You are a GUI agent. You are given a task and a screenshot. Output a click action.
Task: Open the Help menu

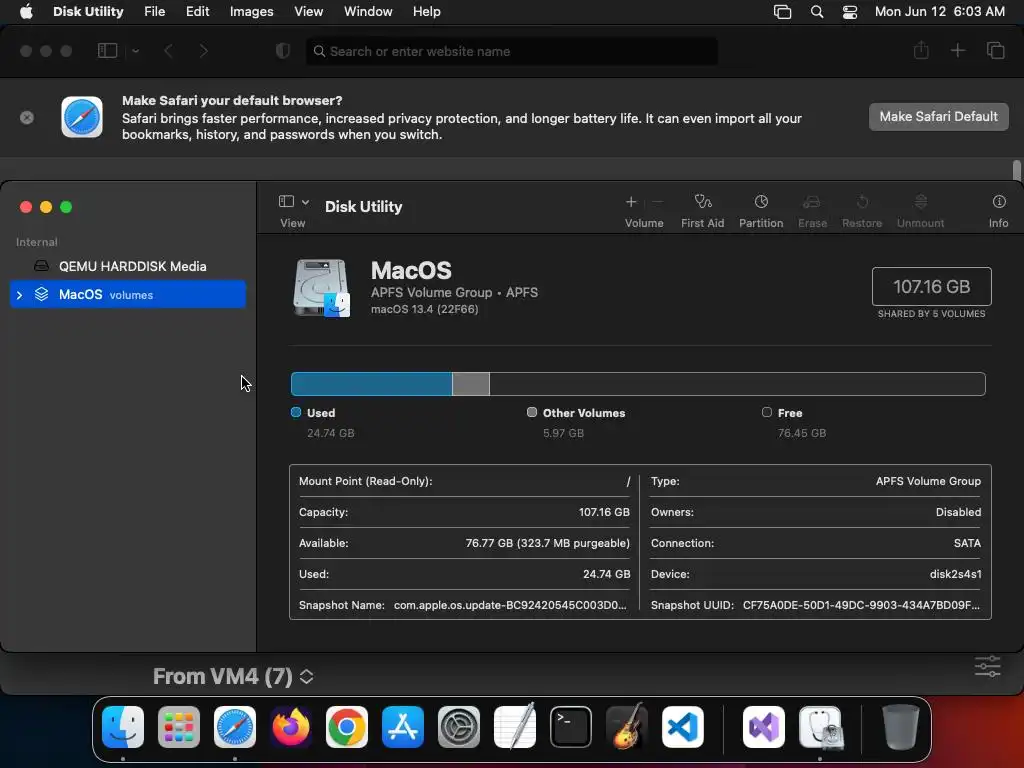426,12
